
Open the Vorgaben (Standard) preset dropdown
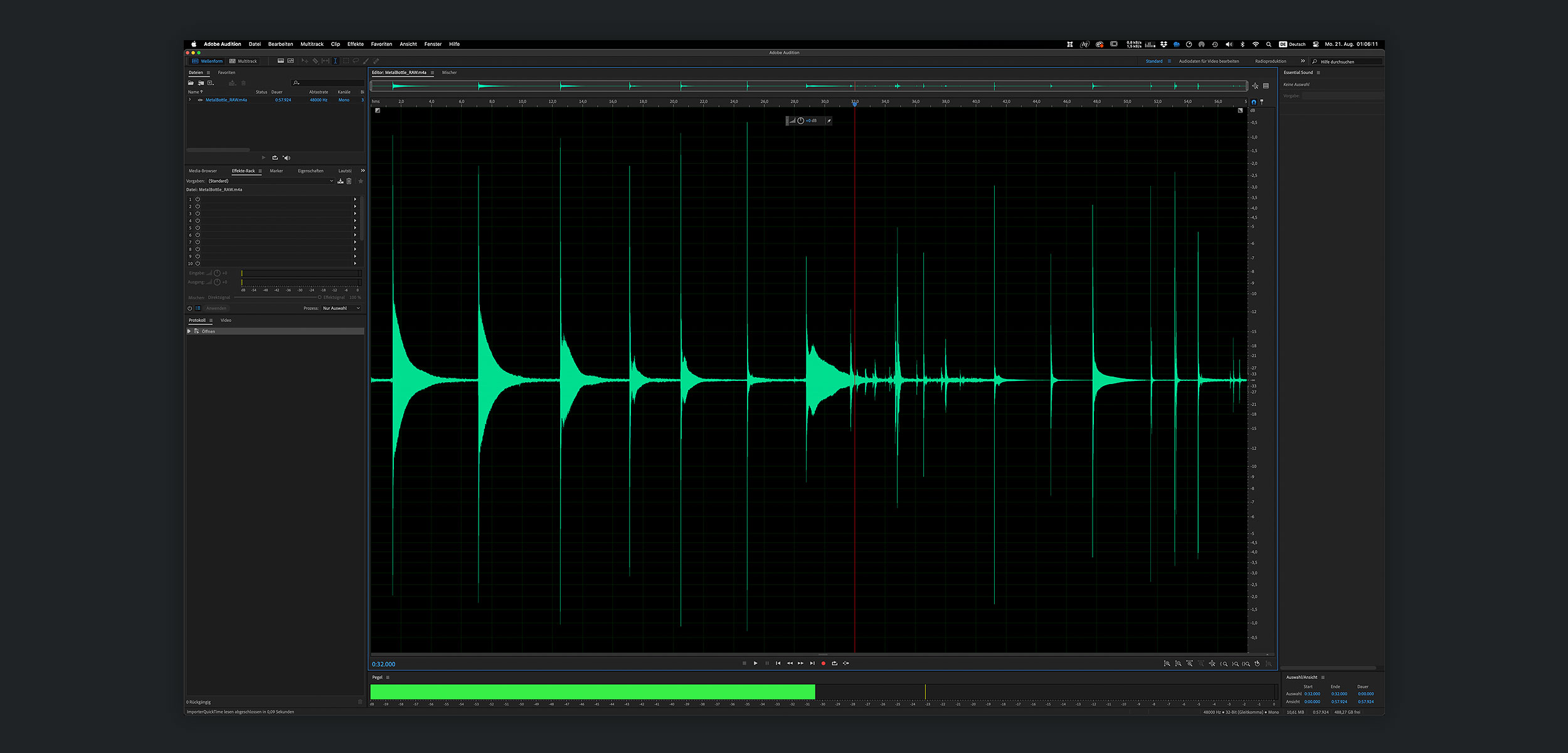270,181
